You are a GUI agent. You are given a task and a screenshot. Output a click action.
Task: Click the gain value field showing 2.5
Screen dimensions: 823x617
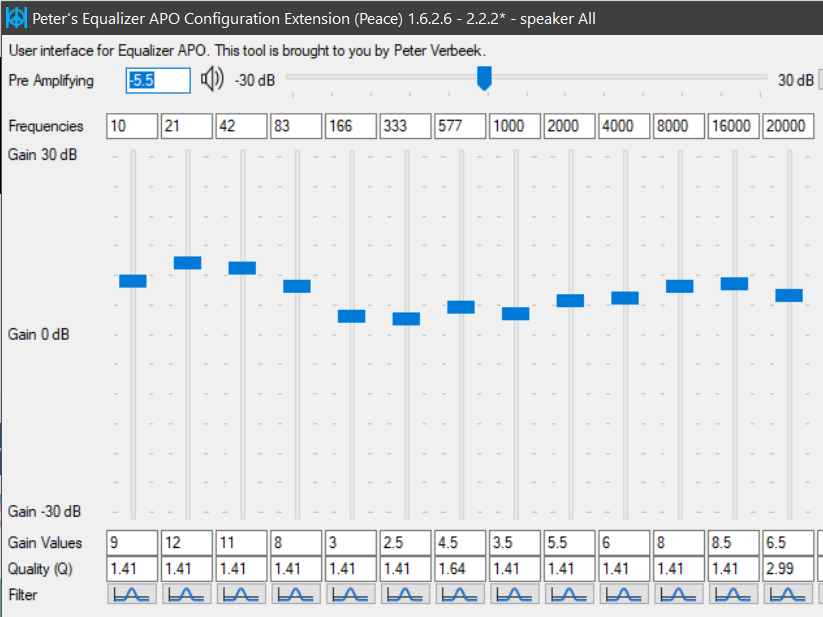coord(405,542)
